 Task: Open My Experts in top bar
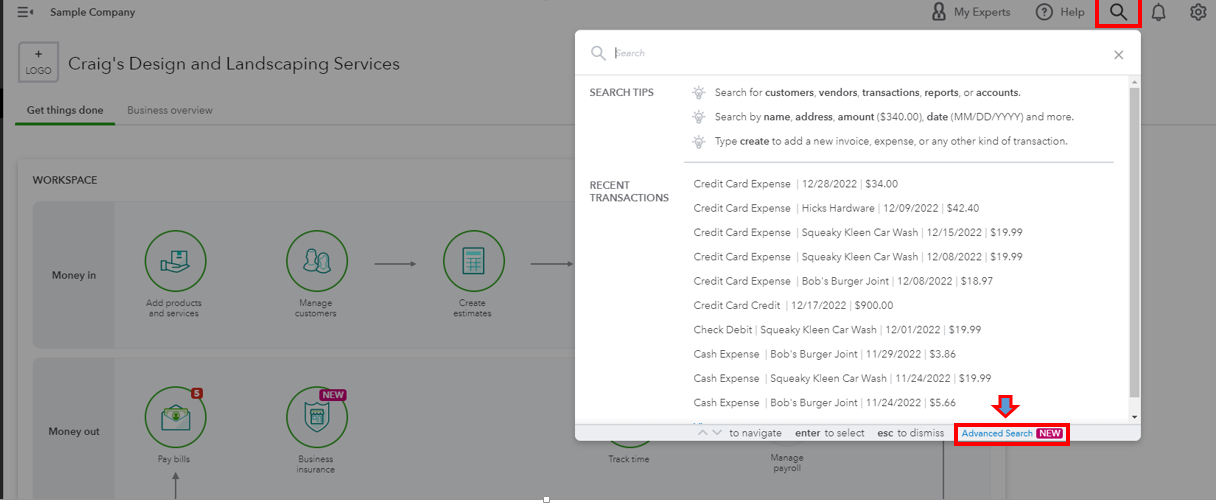coord(969,12)
